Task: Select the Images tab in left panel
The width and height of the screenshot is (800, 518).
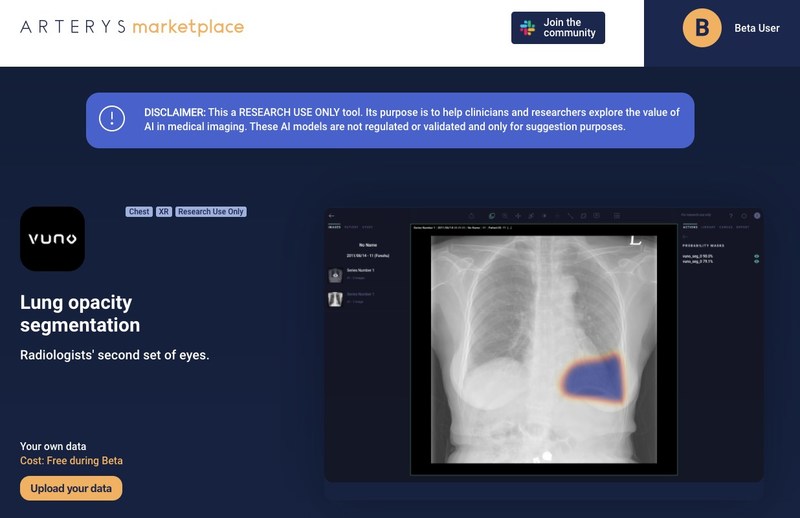Action: (x=334, y=227)
